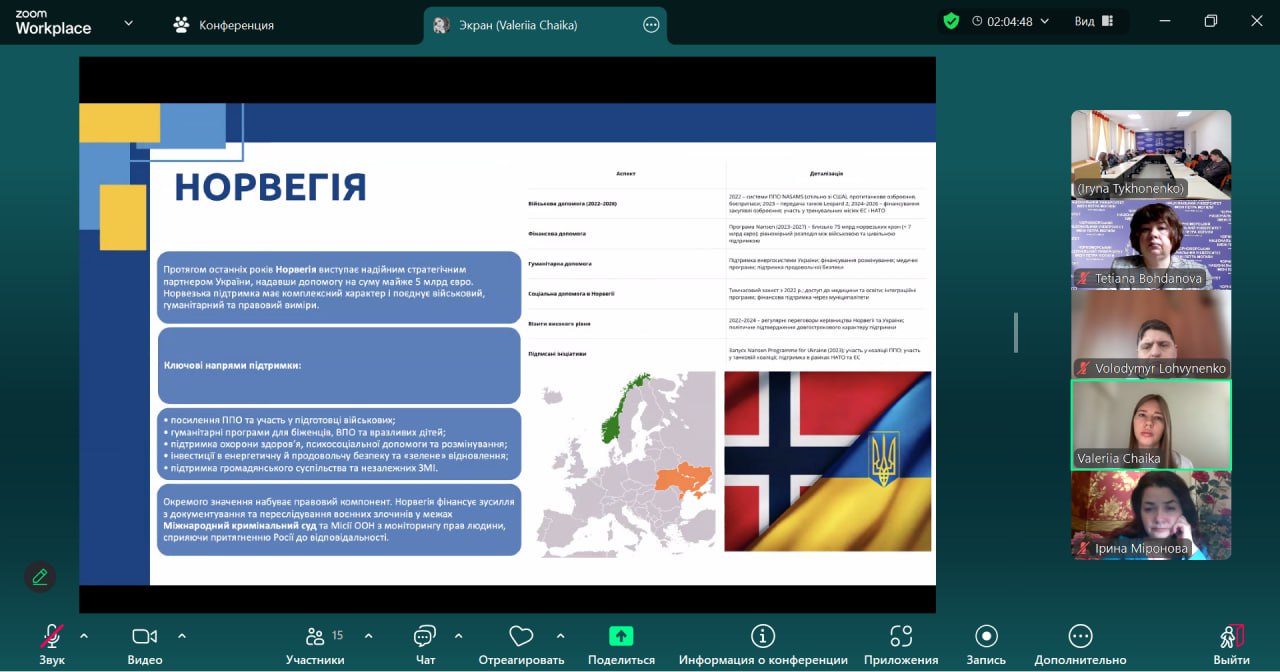
Task: Open the Участники participants panel
Action: 315,637
